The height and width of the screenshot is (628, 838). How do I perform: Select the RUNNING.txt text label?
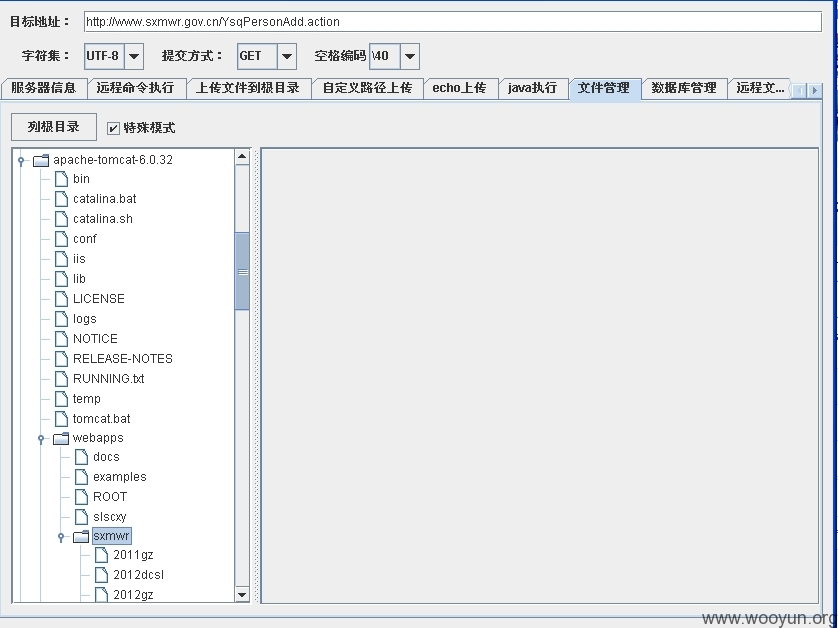point(108,379)
